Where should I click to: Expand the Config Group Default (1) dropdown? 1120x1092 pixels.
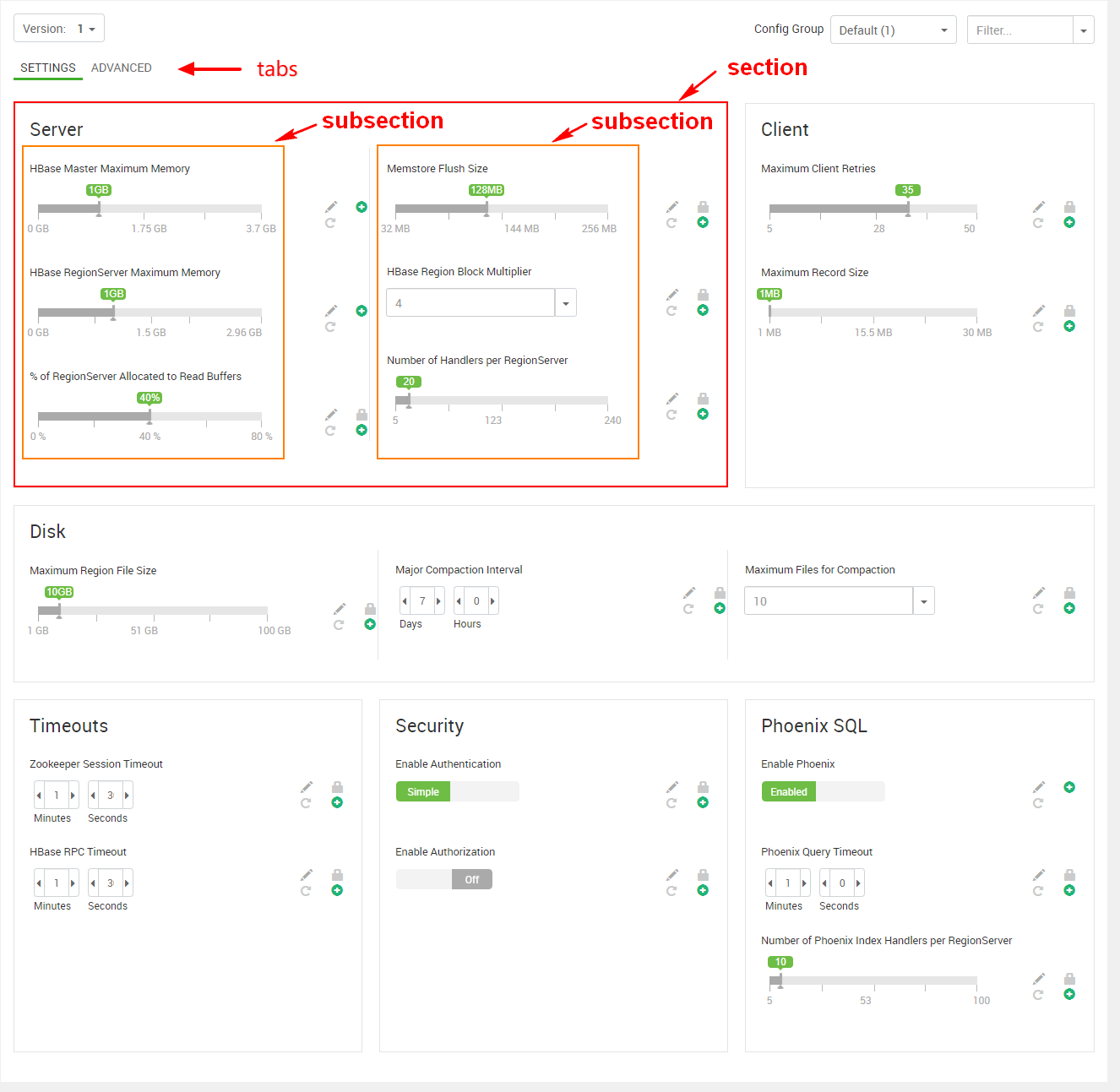(893, 30)
